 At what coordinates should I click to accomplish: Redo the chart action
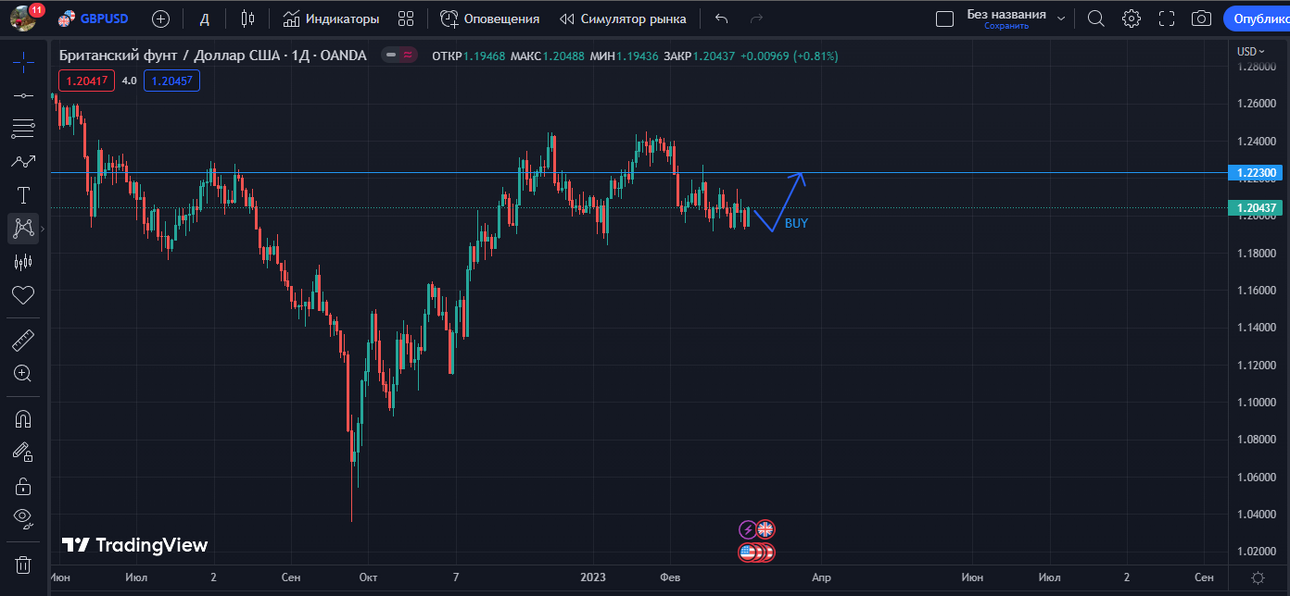757,19
